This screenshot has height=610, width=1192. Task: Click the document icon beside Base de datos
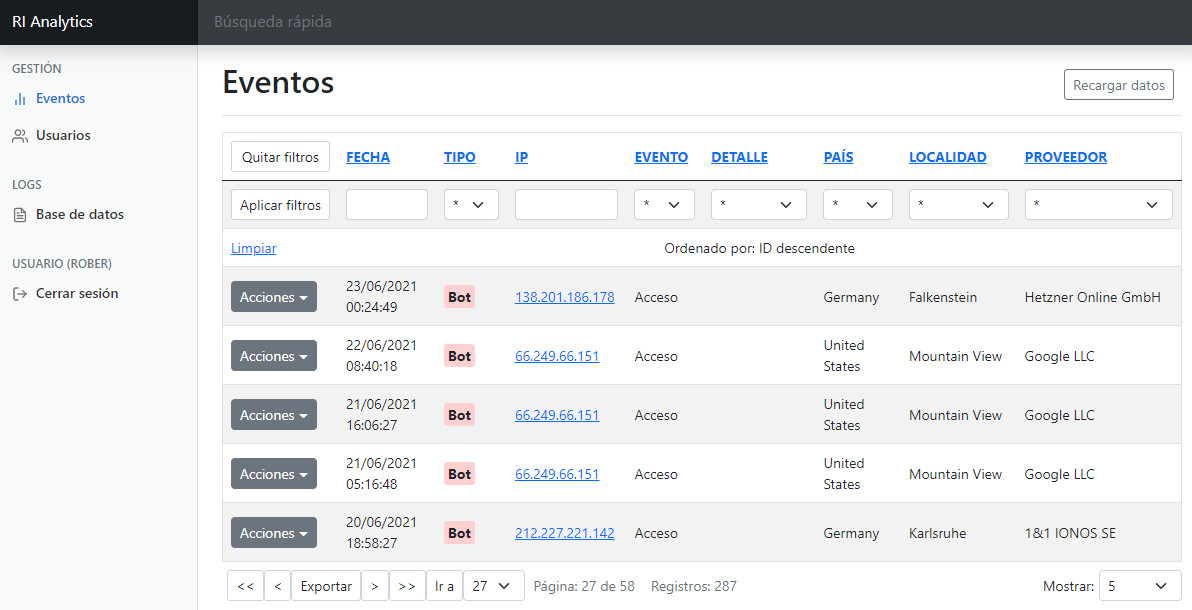19,214
